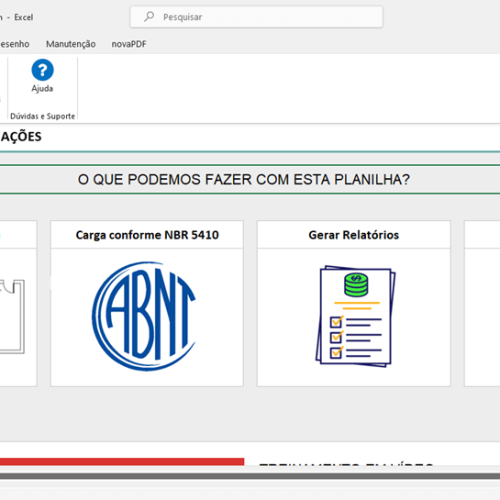This screenshot has height=500, width=500.
Task: Open the Gerar Relatórios card title
Action: click(x=354, y=235)
